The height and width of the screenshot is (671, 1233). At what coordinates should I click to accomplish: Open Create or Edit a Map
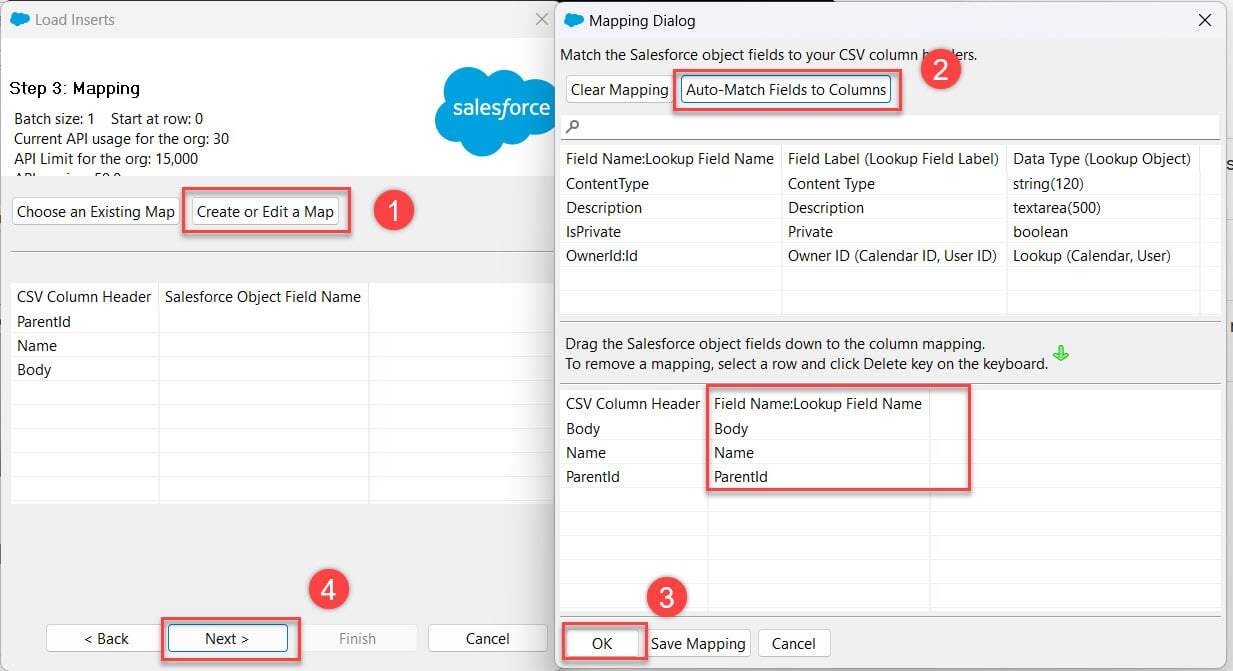point(265,212)
